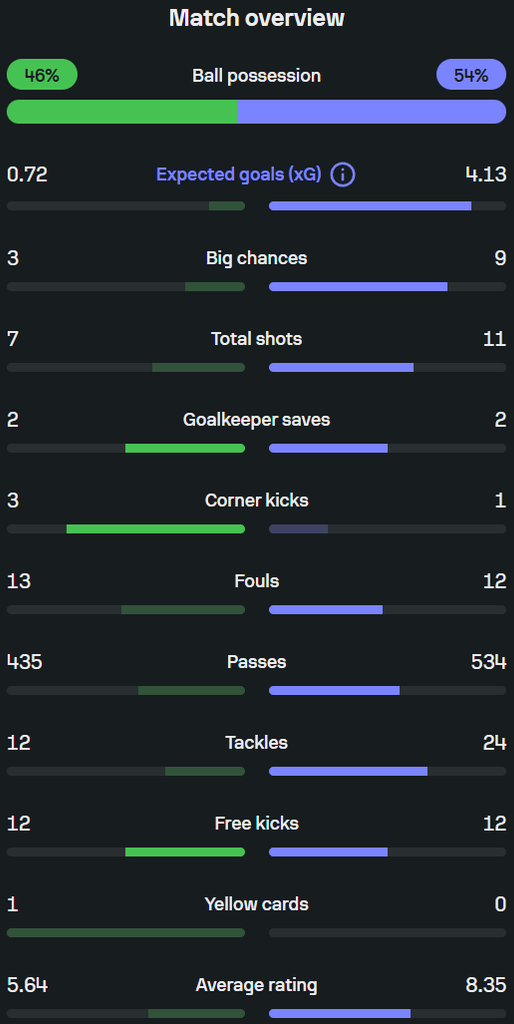Click the Ball possession label
Image resolution: width=514 pixels, height=1024 pixels.
[x=257, y=76]
